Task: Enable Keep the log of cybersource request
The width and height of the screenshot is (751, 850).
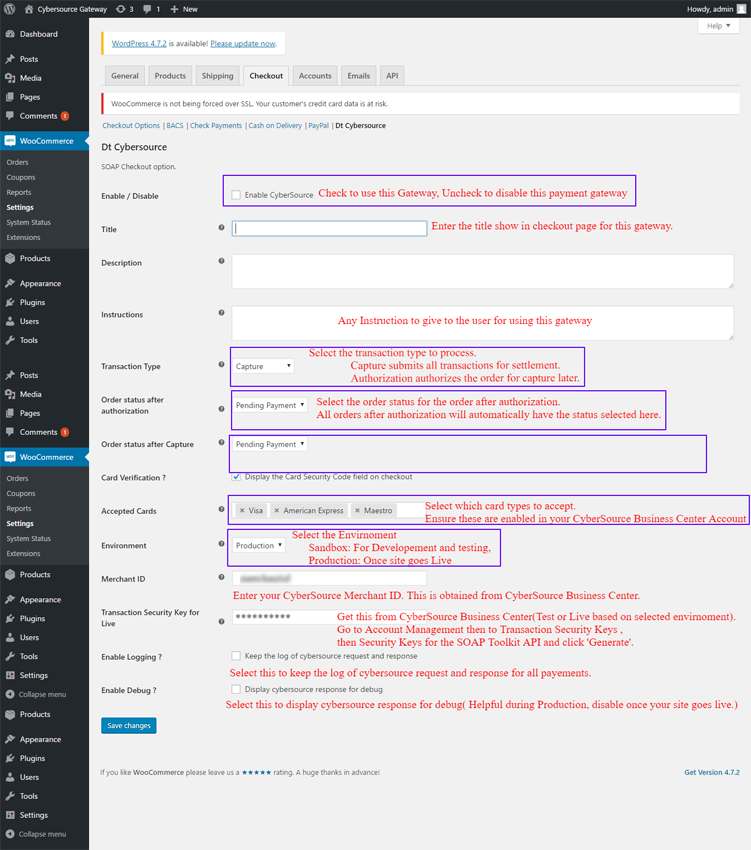Action: coord(236,656)
